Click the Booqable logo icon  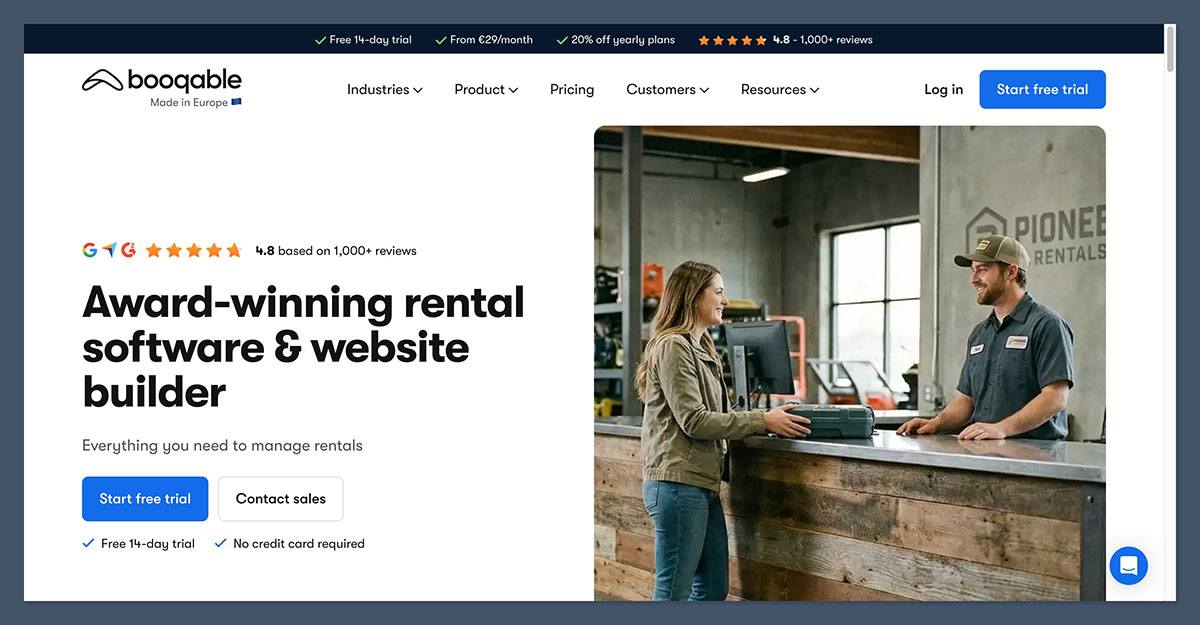point(102,81)
